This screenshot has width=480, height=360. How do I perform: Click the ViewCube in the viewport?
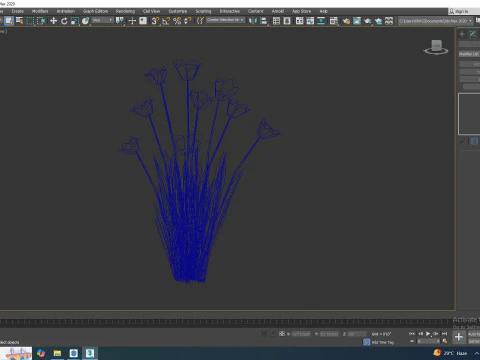coord(436,47)
